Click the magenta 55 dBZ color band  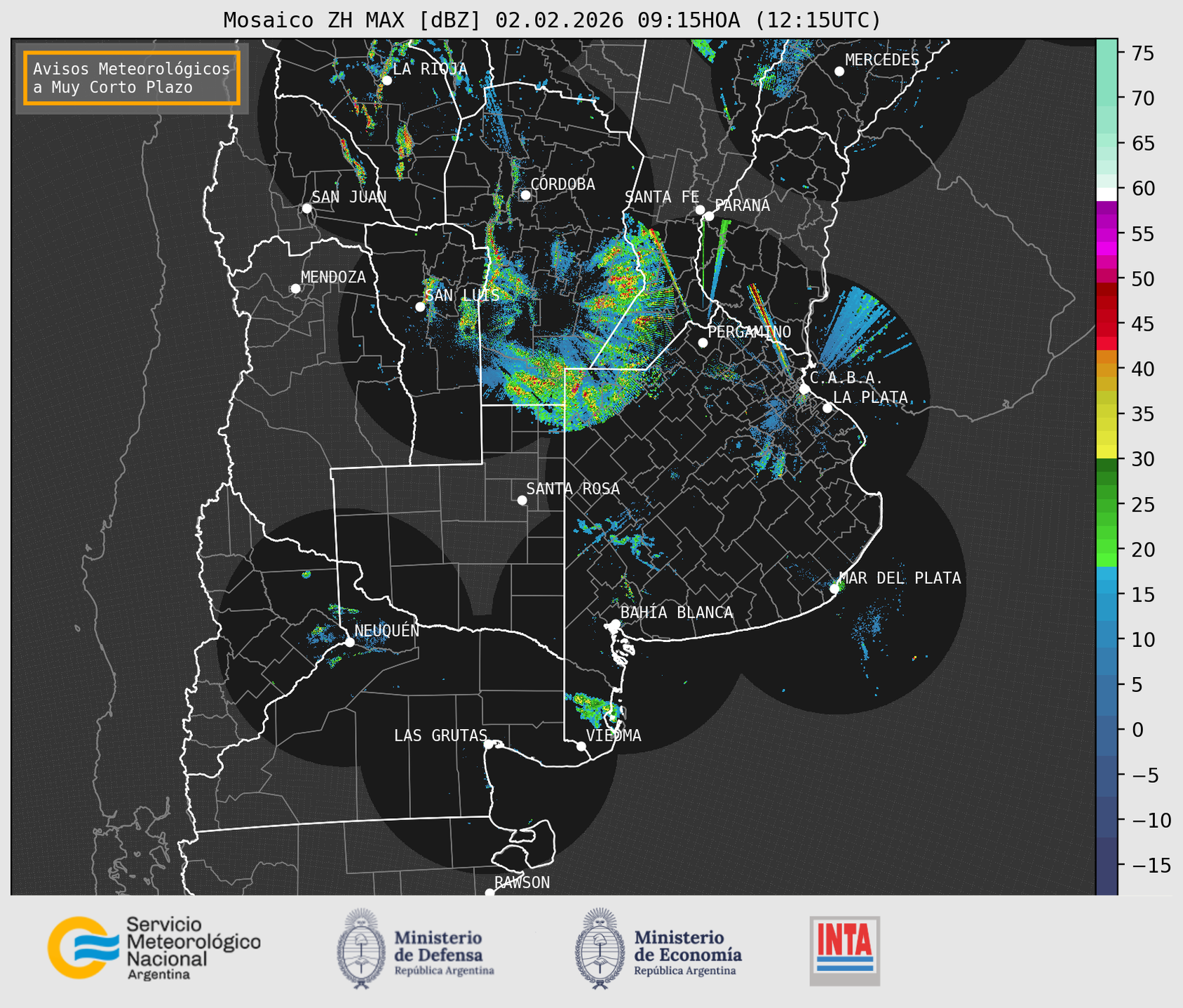pos(1107,235)
